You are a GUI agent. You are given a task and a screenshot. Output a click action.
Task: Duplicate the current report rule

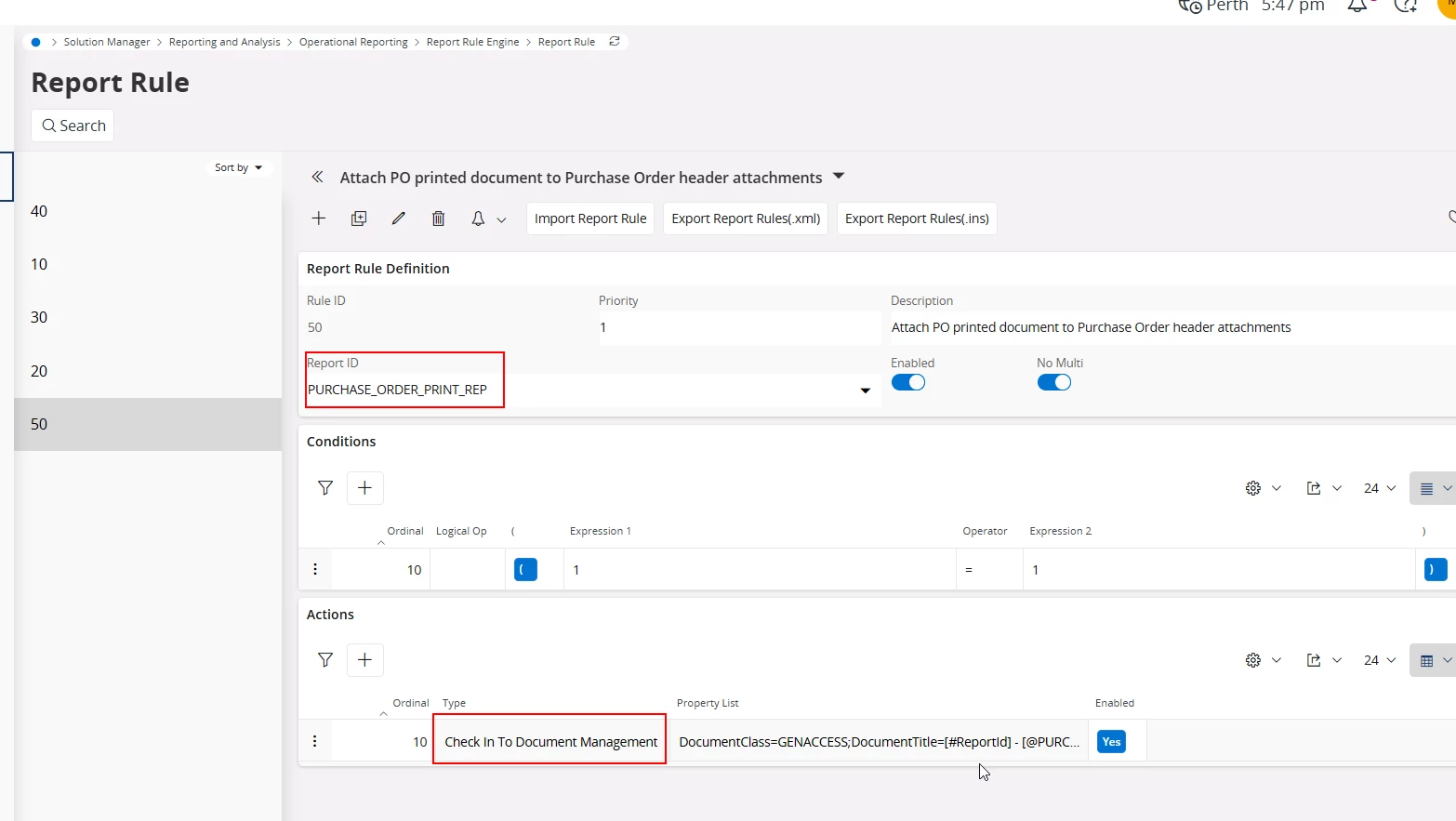(359, 218)
